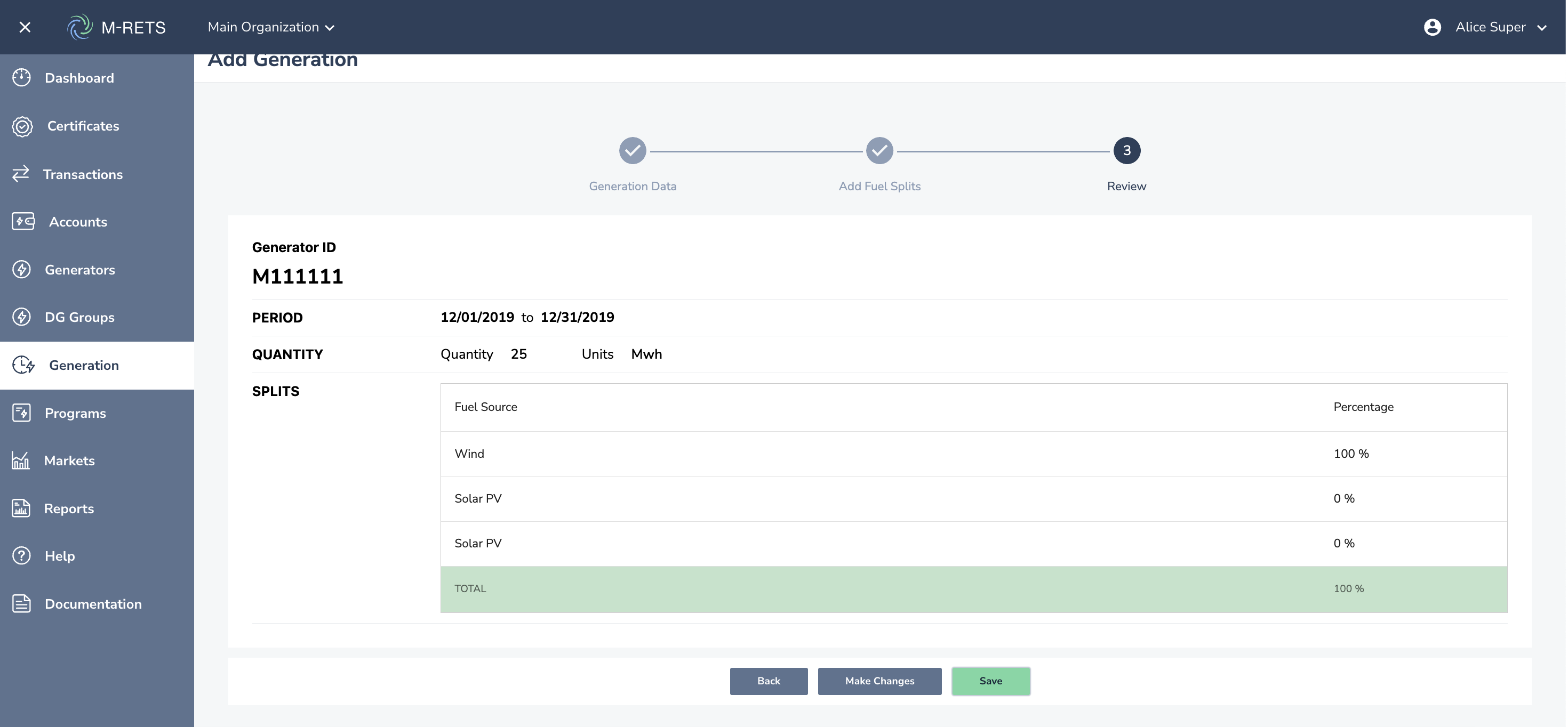Screen dimensions: 1568x727
Task: Close sidebar with the X icon
Action: 25,27
